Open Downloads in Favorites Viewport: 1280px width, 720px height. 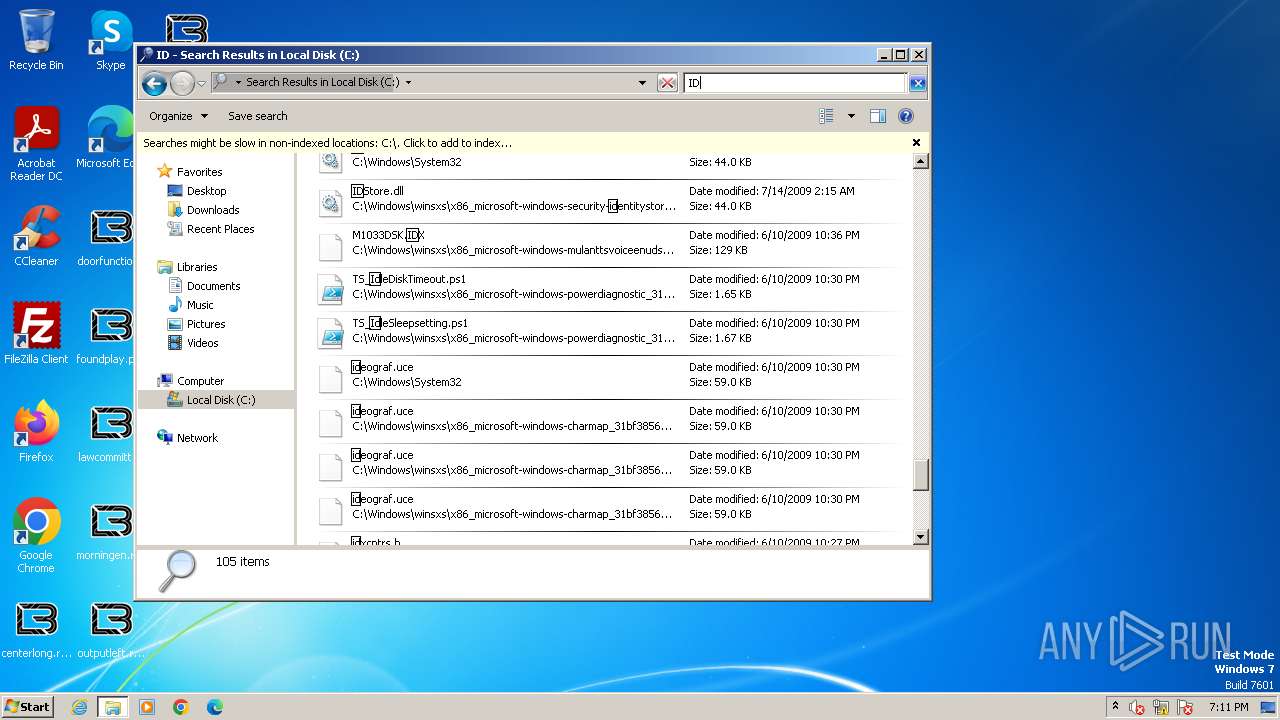click(212, 210)
